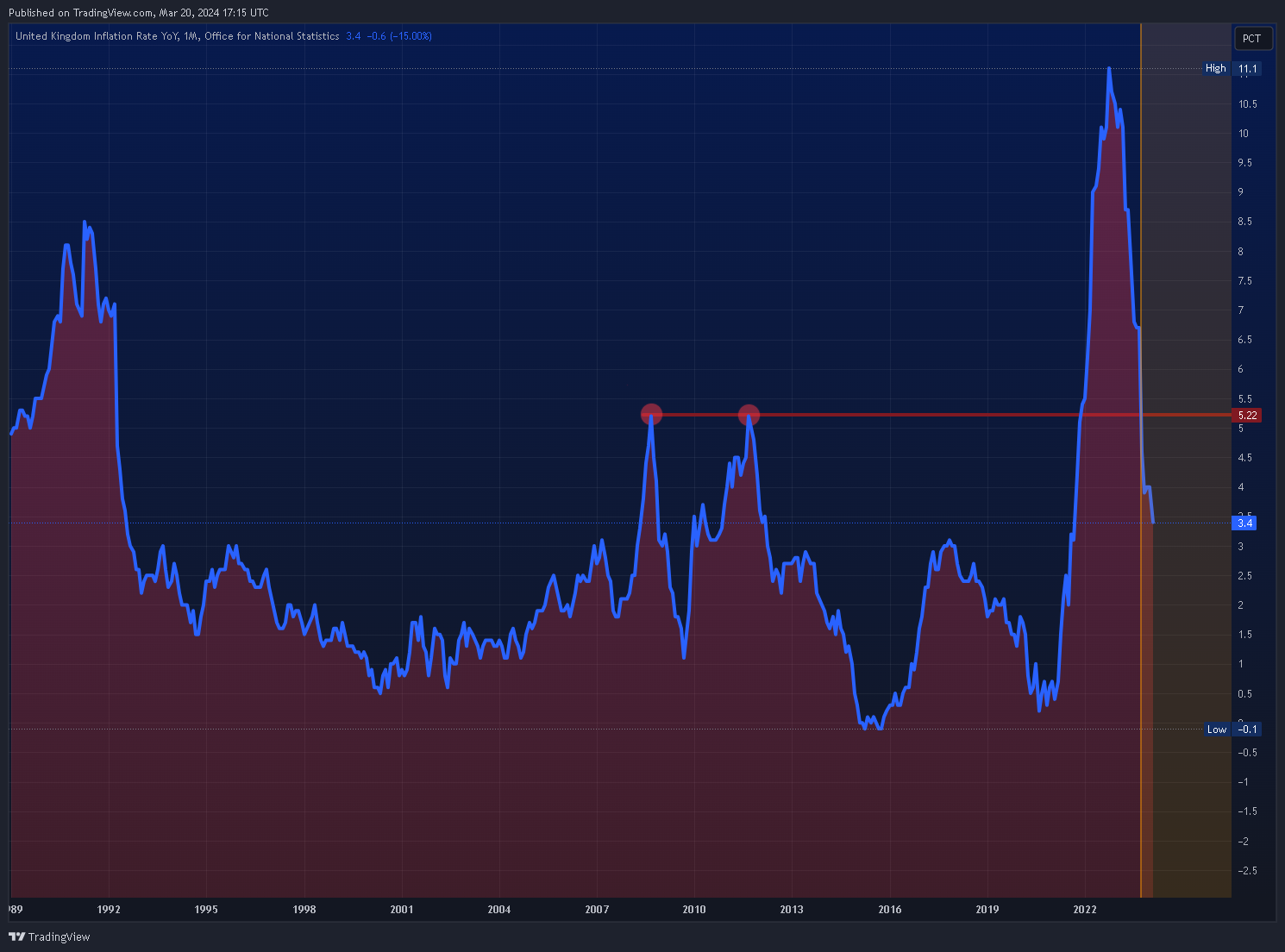Click the 1.5 tick on price axis

1246,635
